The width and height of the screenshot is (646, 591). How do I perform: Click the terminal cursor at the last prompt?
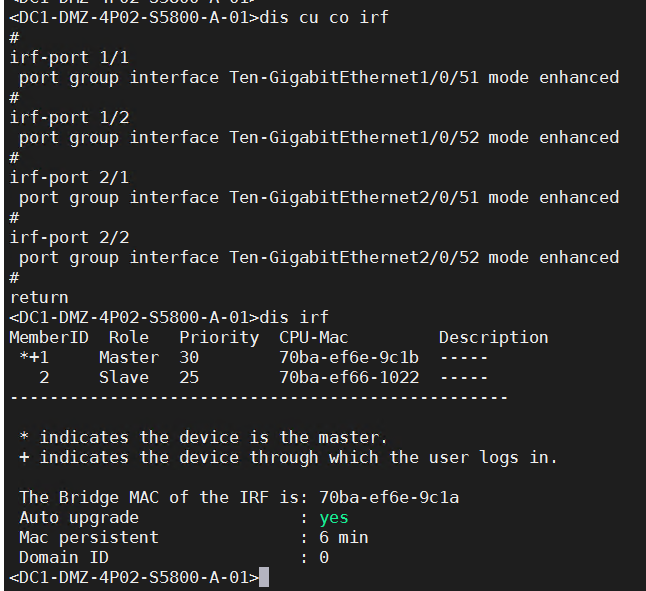click(x=264, y=578)
